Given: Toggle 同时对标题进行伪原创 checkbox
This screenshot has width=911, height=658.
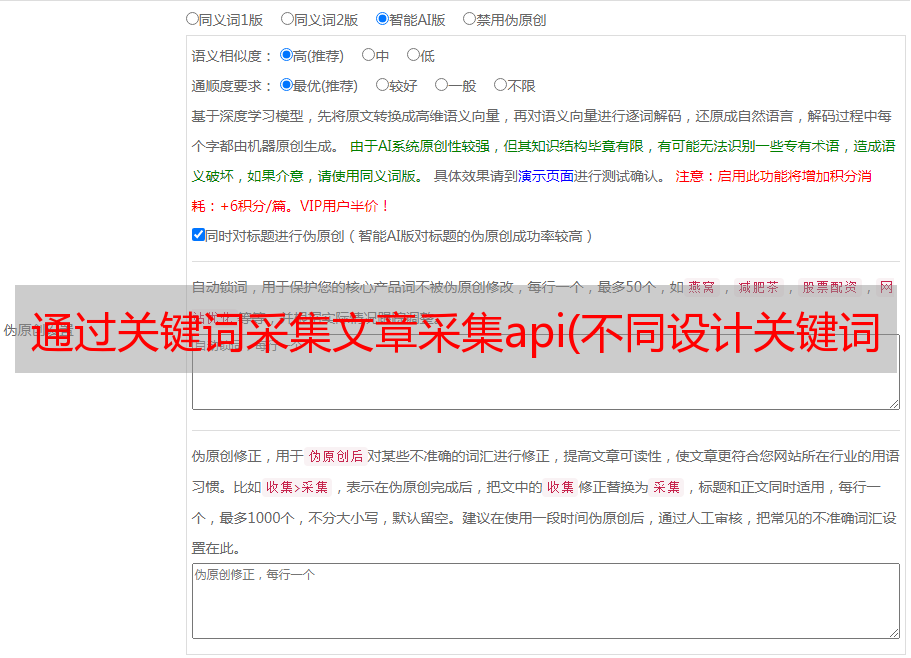Looking at the screenshot, I should 198,235.
